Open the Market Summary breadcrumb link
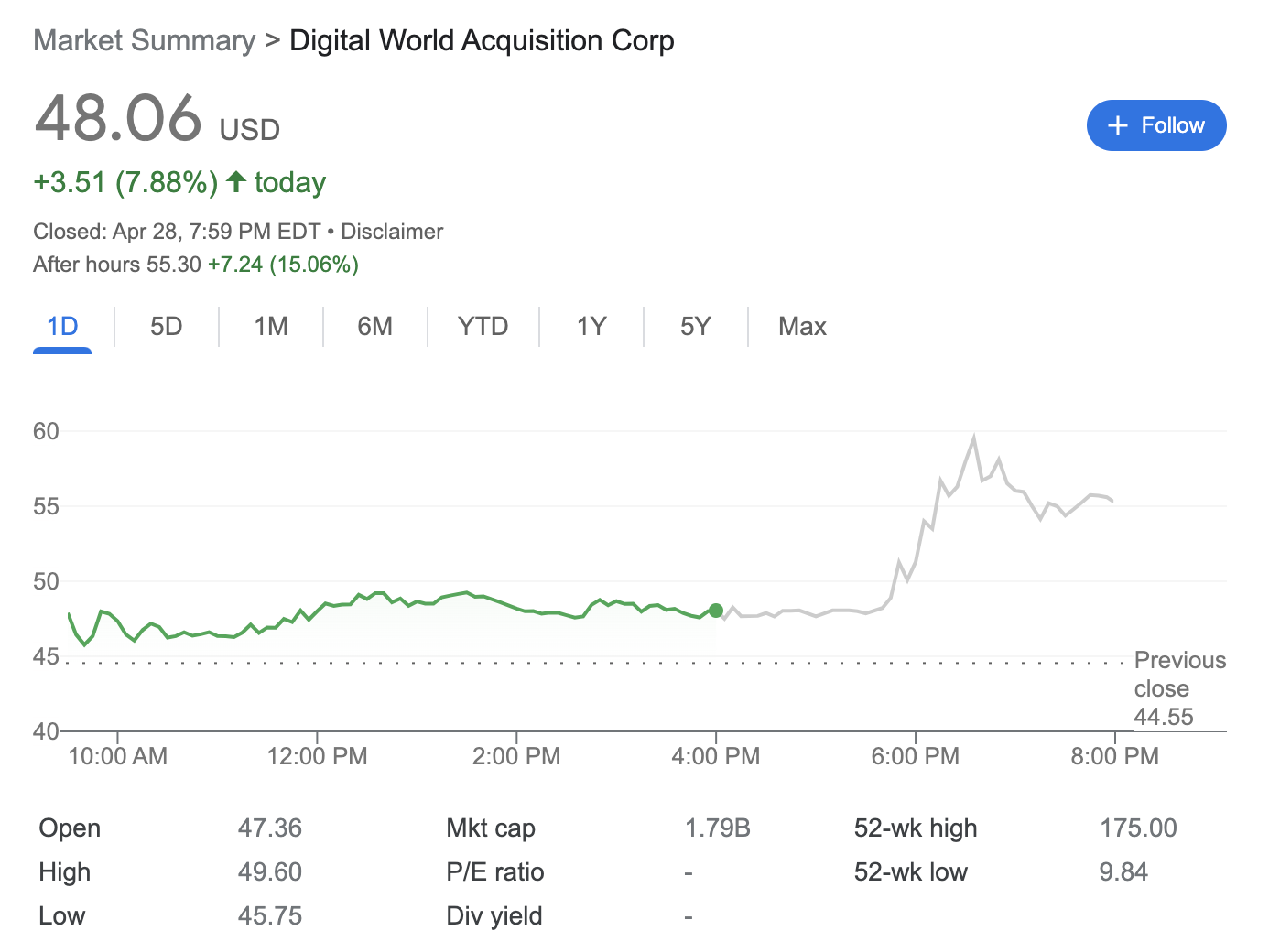The width and height of the screenshot is (1280, 952). [x=144, y=41]
